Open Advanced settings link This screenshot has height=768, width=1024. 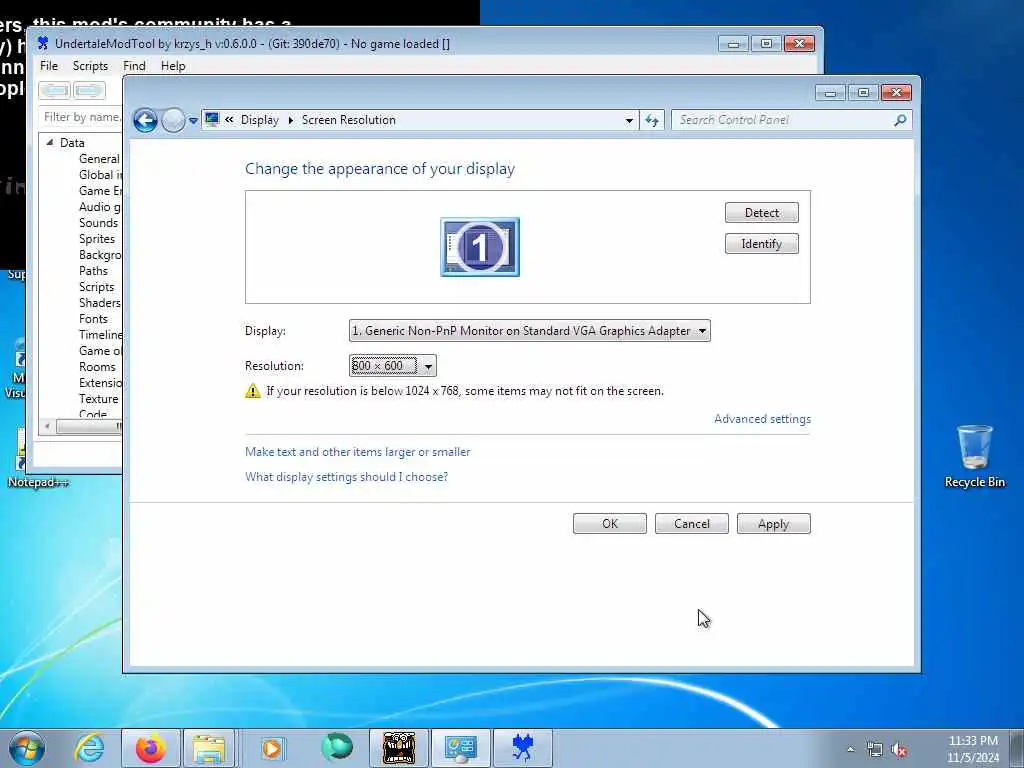762,419
